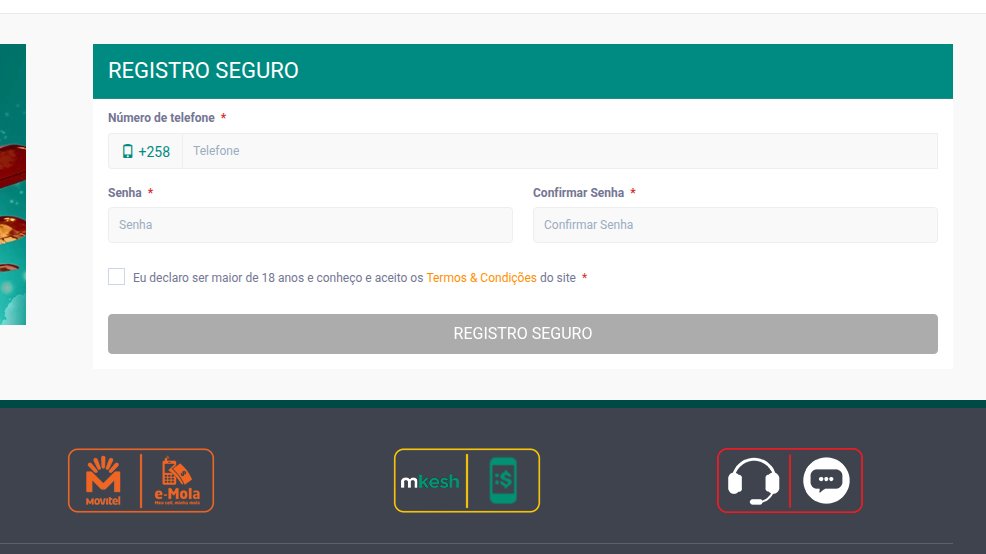Click the Senha field label
986x554 pixels.
(x=125, y=192)
